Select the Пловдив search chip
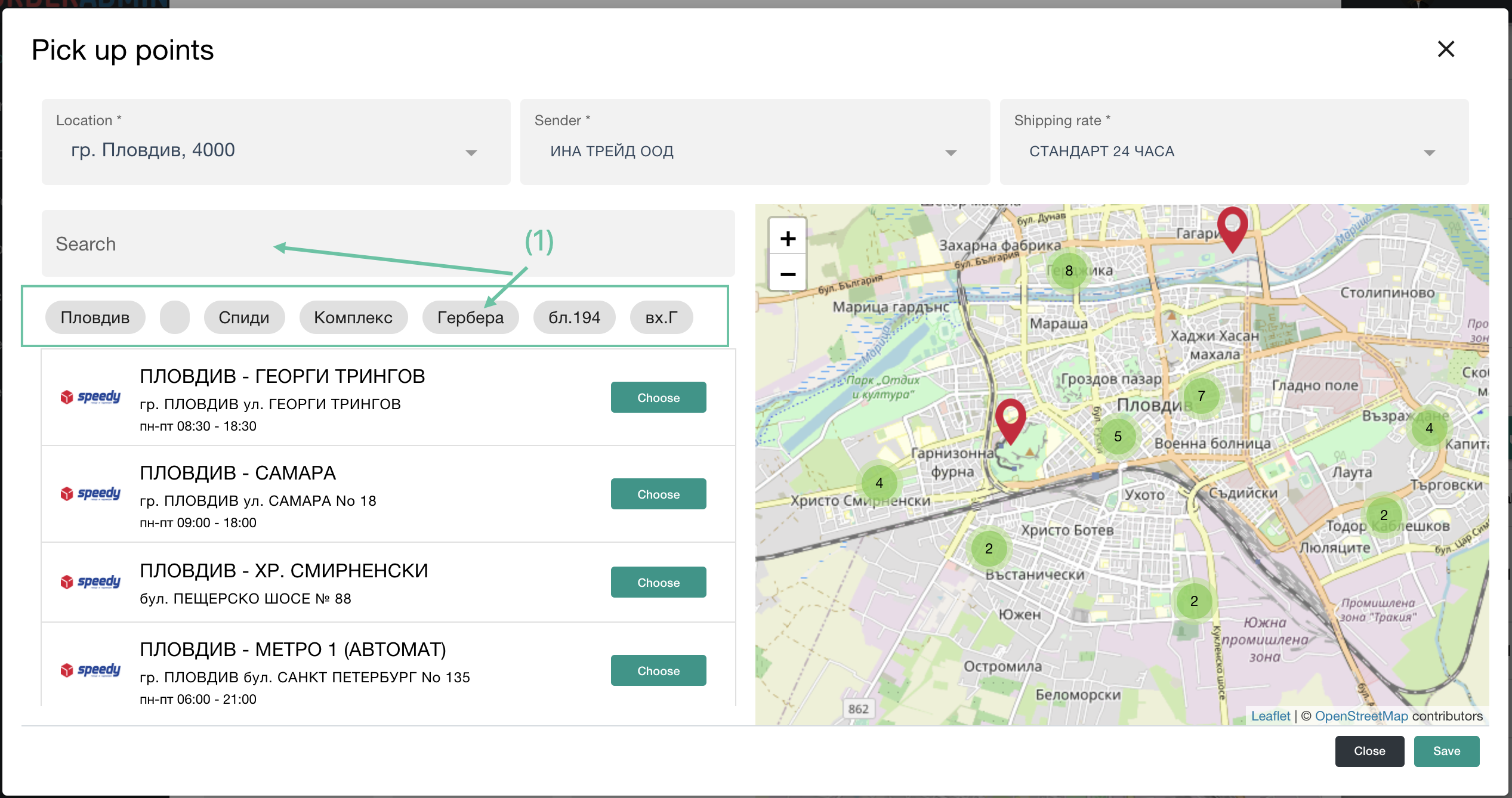 tap(95, 317)
